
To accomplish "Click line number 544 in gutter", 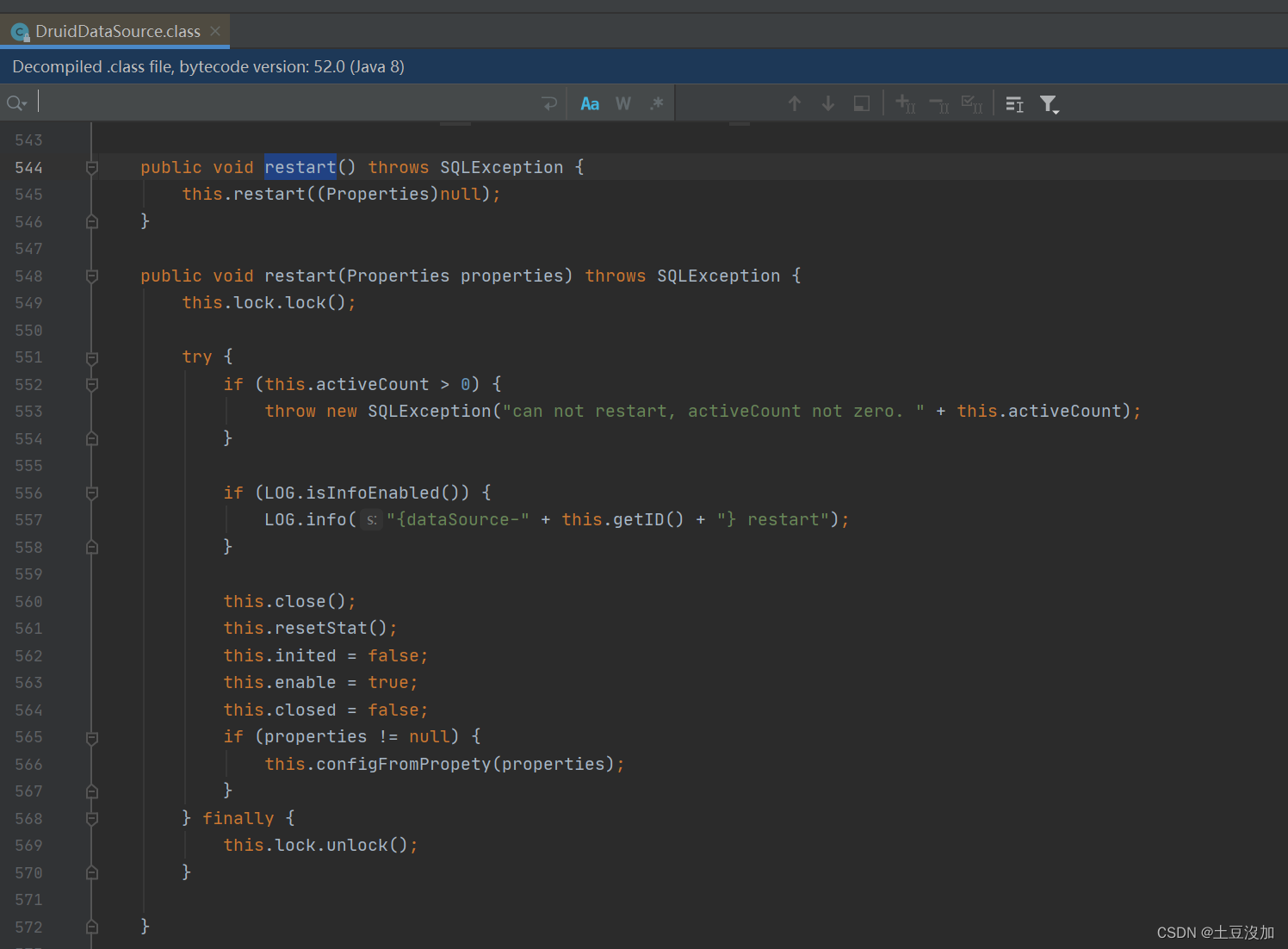I will click(28, 168).
